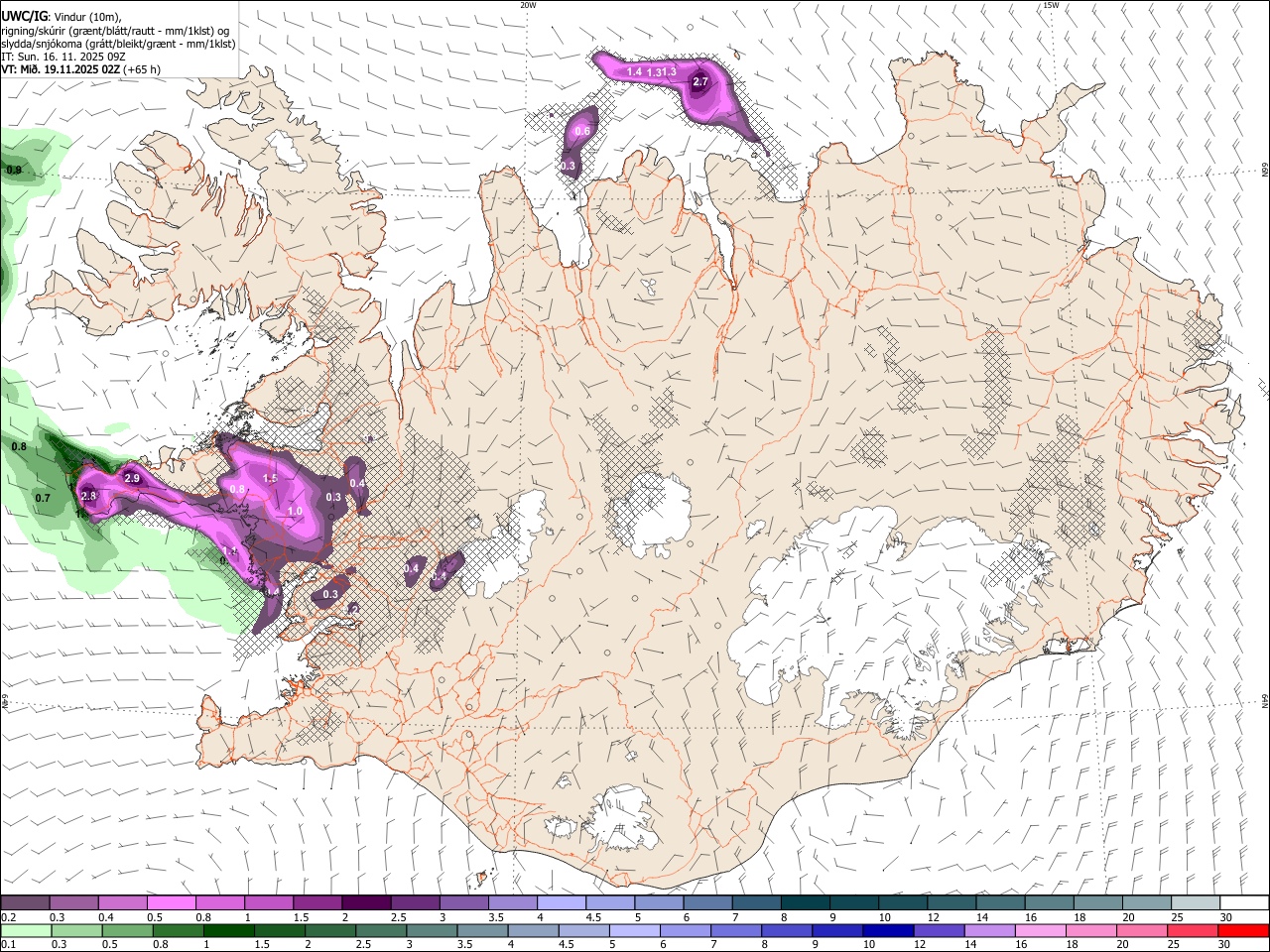This screenshot has height=952, width=1270.
Task: Select the dark teal top-row swatch labeled 8
Action: click(806, 903)
